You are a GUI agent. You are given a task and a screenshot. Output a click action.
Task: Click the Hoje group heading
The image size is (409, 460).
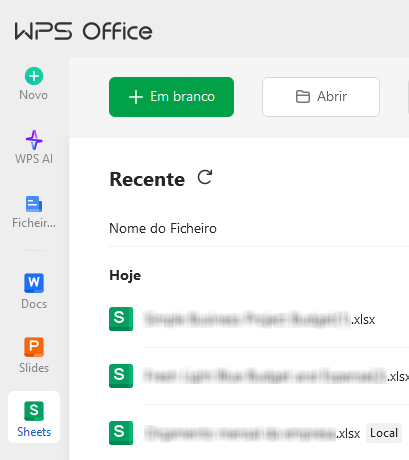[125, 276]
